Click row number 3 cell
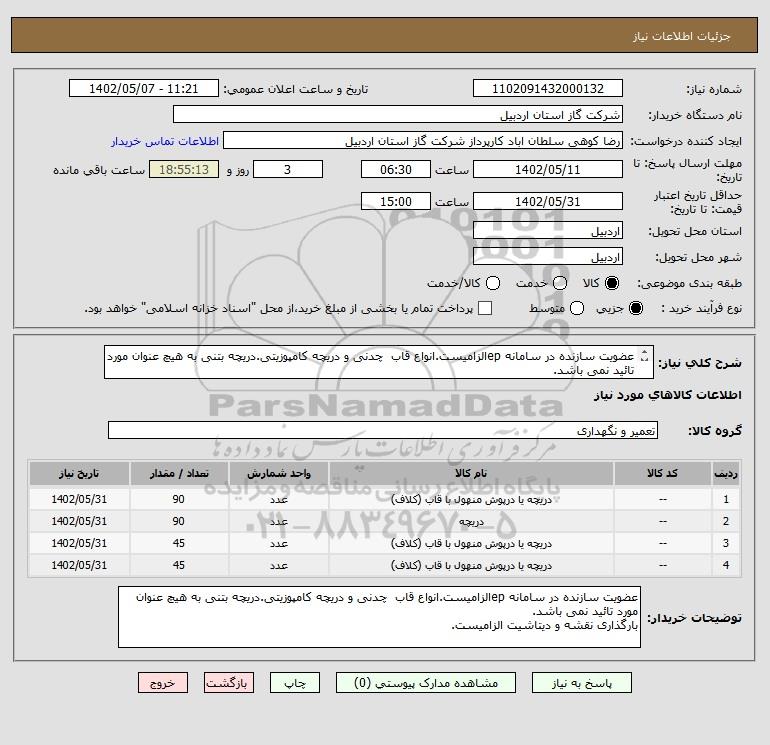The width and height of the screenshot is (770, 745). [x=726, y=543]
